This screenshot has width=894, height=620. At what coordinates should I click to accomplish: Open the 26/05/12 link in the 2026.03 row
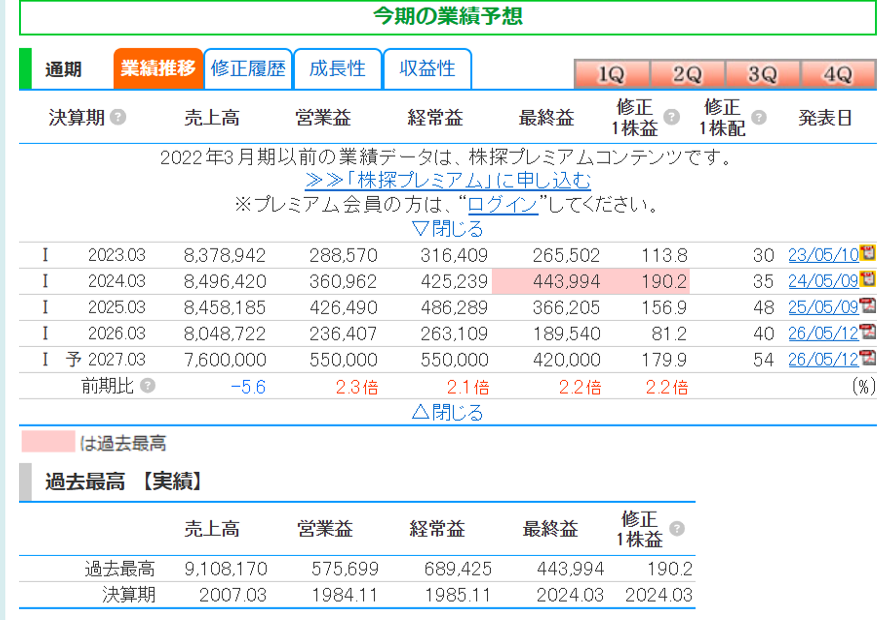823,334
